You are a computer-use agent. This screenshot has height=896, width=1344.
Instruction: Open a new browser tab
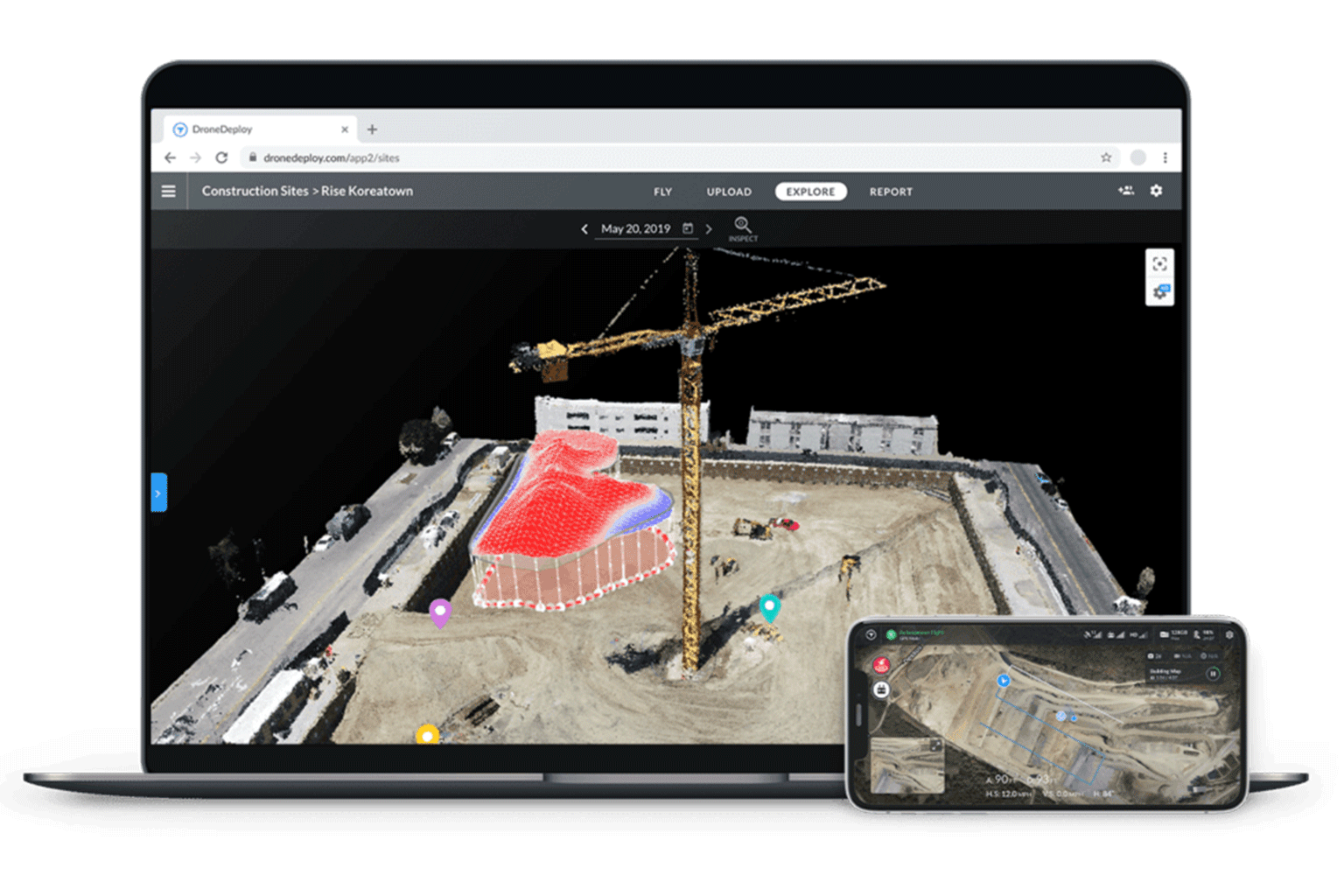[x=372, y=129]
